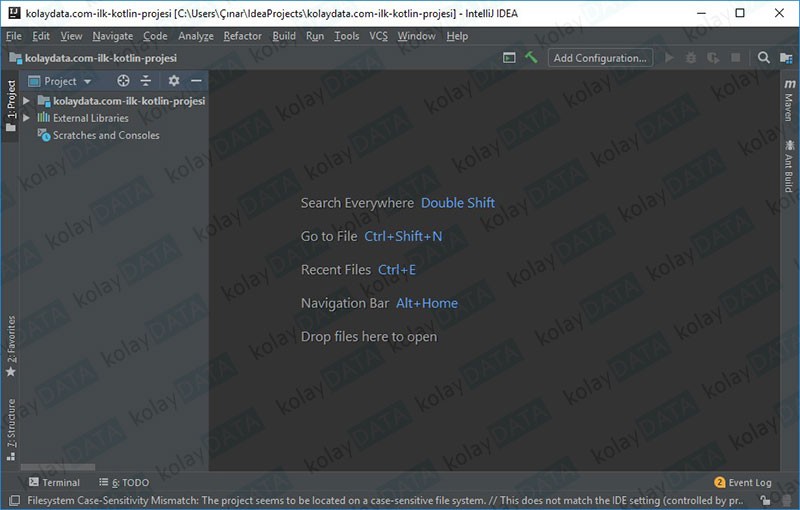Open Project Structure icon at top right

point(786,58)
